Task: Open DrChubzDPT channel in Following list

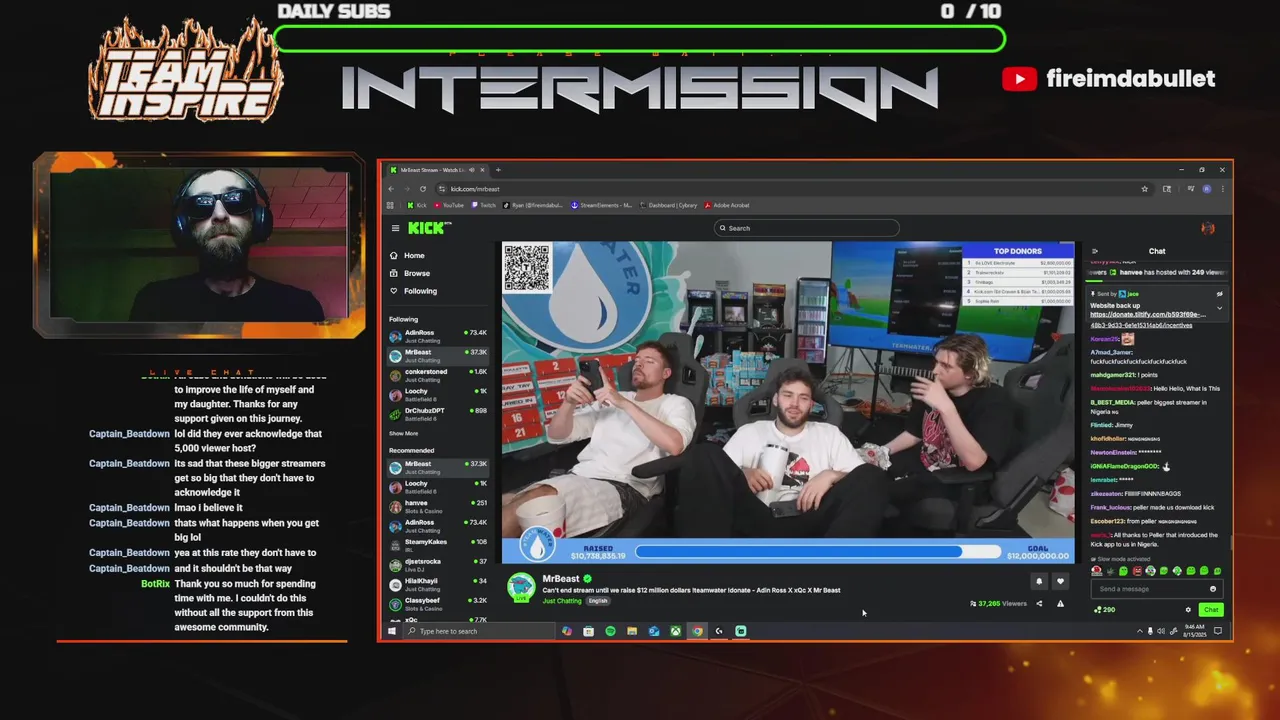Action: pyautogui.click(x=438, y=413)
